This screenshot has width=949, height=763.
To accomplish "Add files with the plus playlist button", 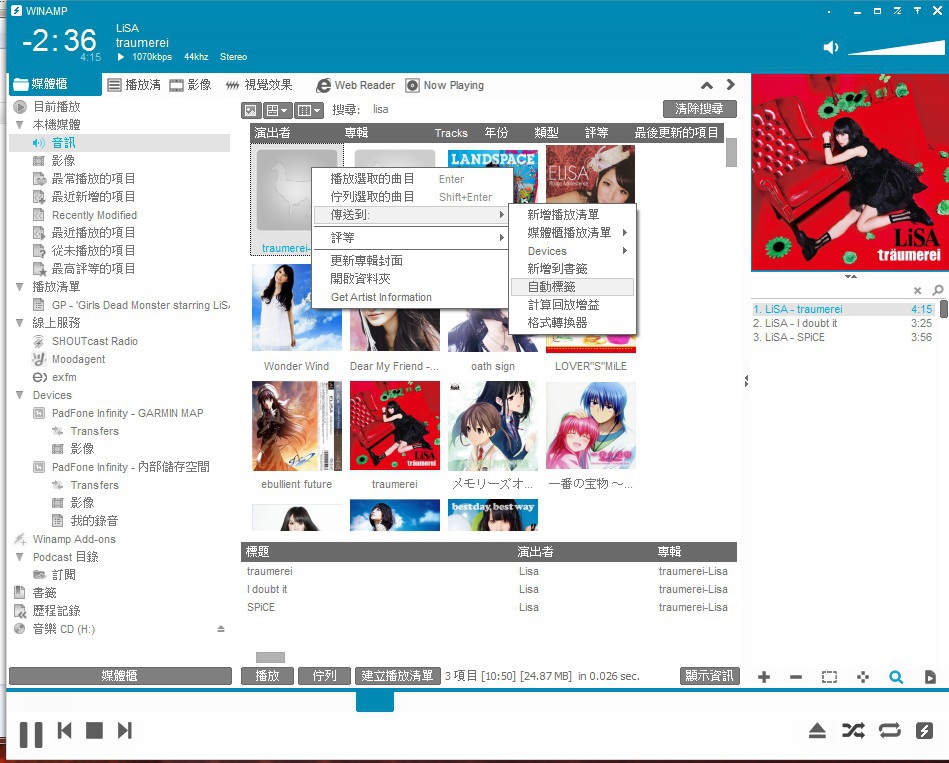I will 764,677.
